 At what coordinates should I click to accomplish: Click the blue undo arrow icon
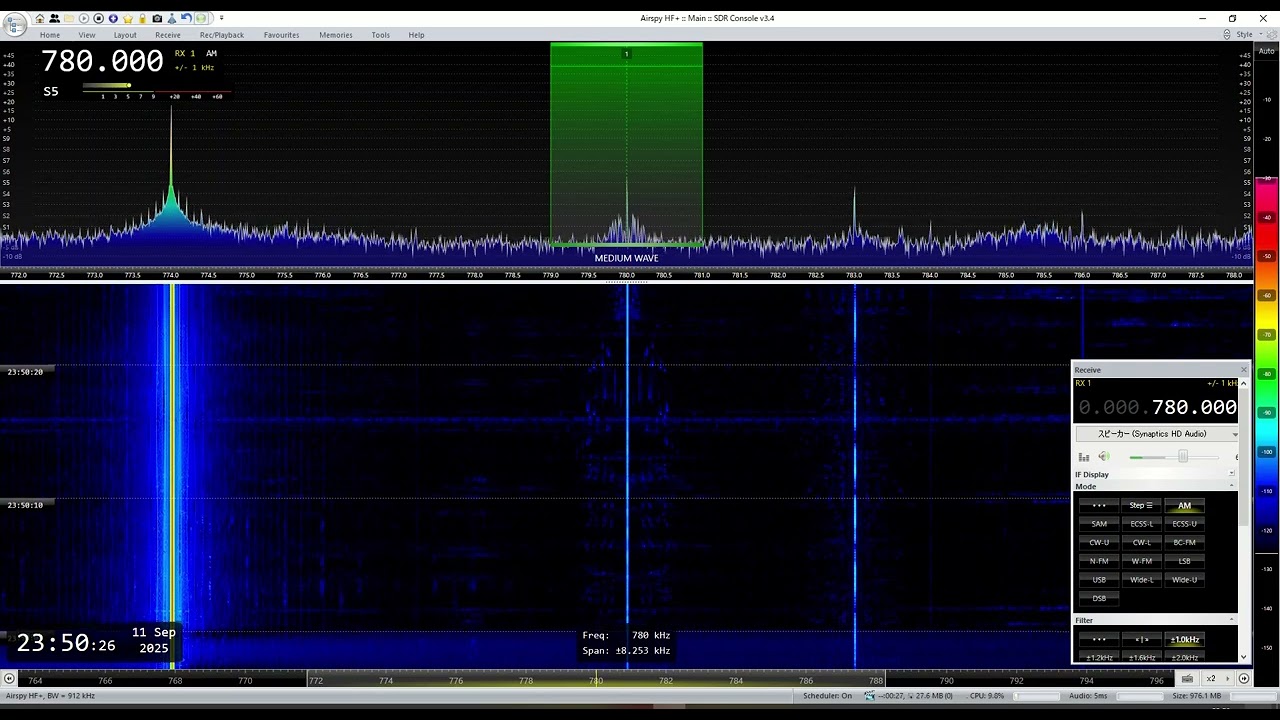tap(186, 18)
